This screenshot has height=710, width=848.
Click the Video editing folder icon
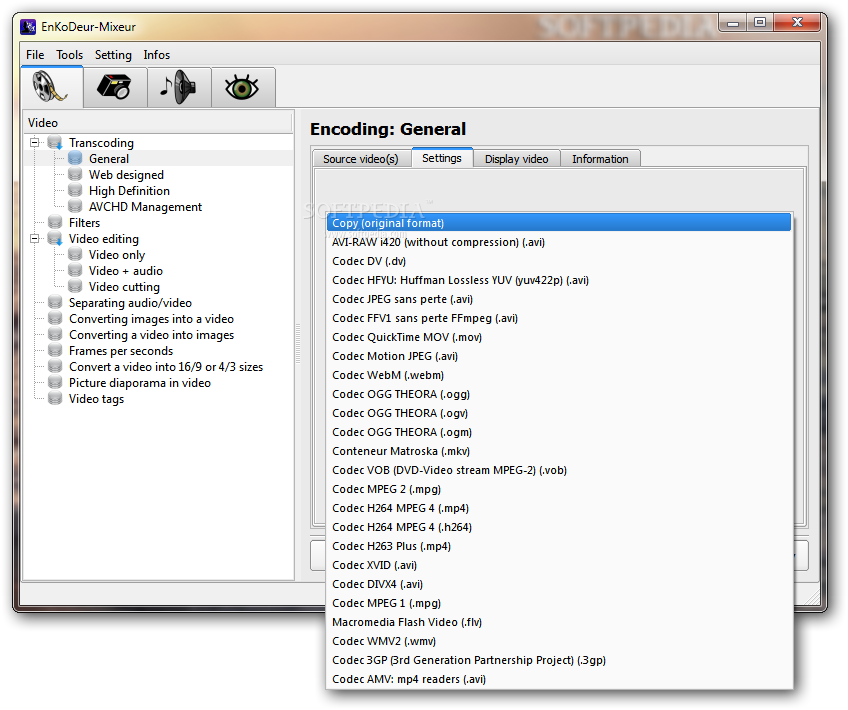[x=55, y=238]
